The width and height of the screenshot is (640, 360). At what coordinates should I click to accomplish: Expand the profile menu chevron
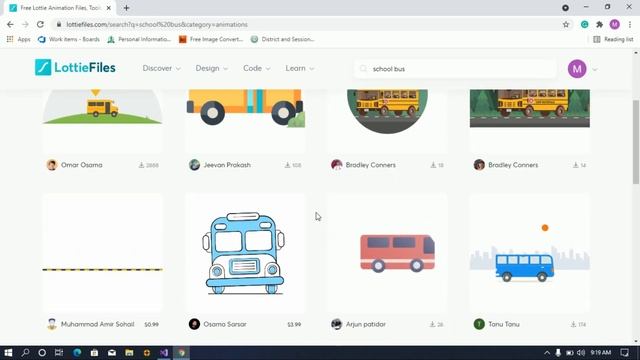(595, 70)
